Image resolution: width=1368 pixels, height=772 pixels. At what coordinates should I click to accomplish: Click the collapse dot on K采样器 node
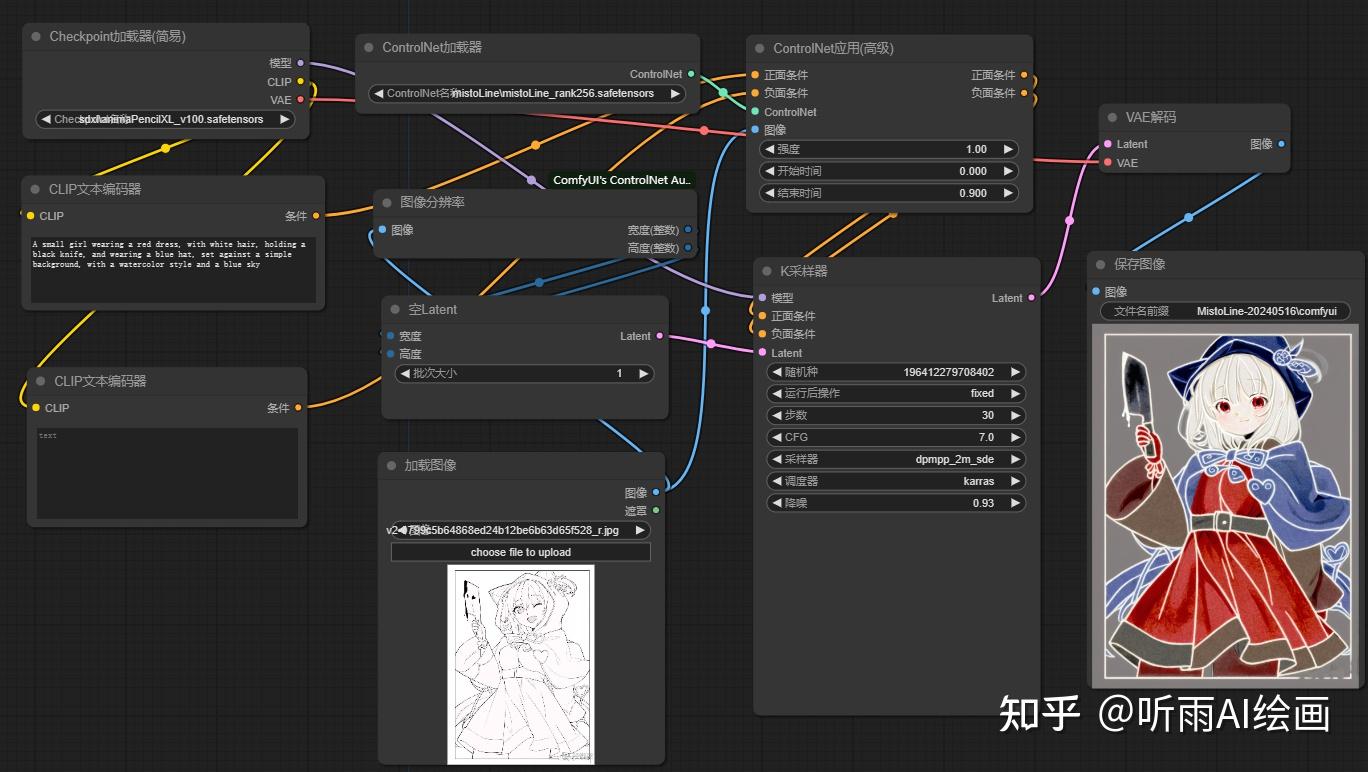coord(767,270)
